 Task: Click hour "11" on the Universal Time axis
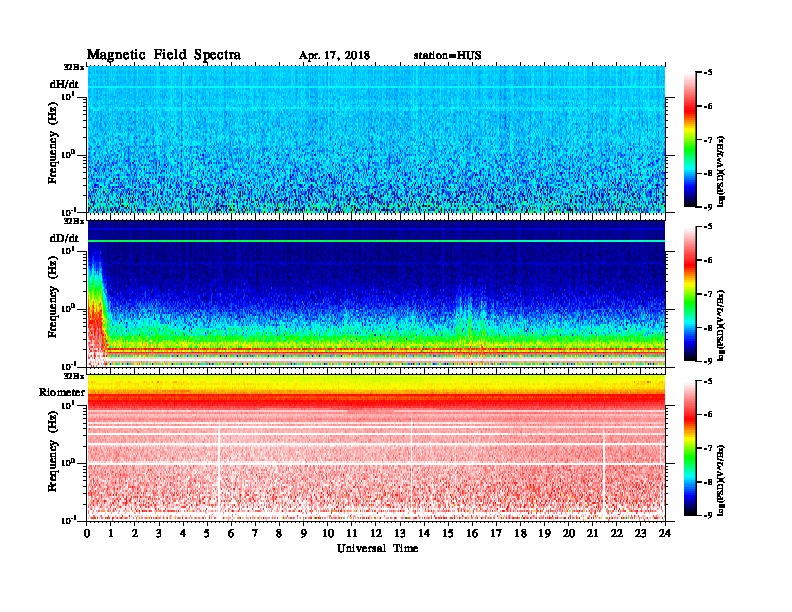pyautogui.click(x=352, y=534)
